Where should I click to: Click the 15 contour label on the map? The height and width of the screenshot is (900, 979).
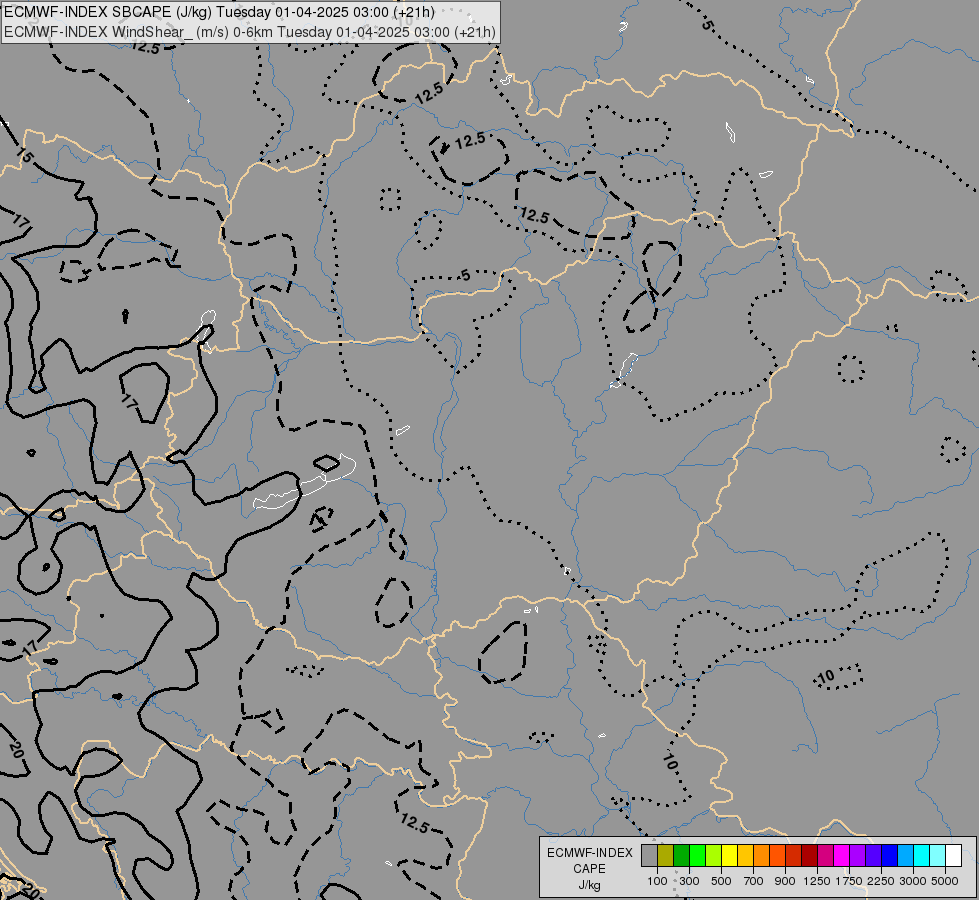pyautogui.click(x=24, y=156)
